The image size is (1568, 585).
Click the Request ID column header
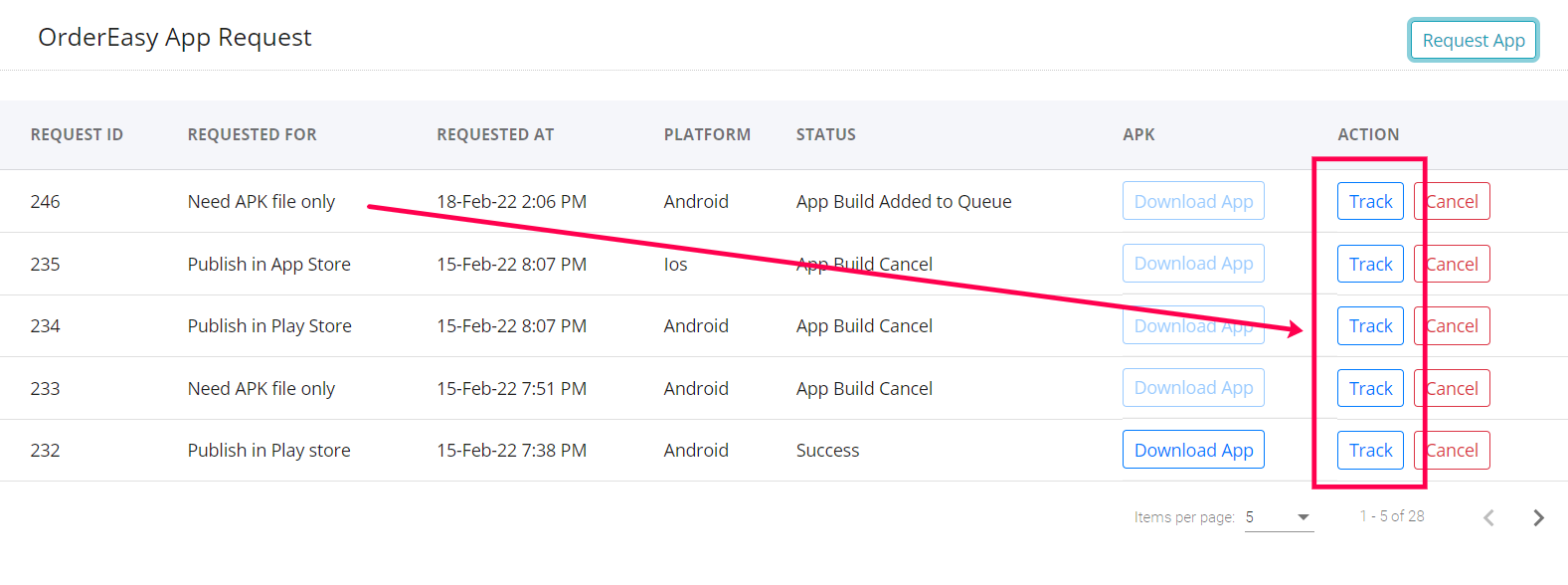tap(77, 134)
